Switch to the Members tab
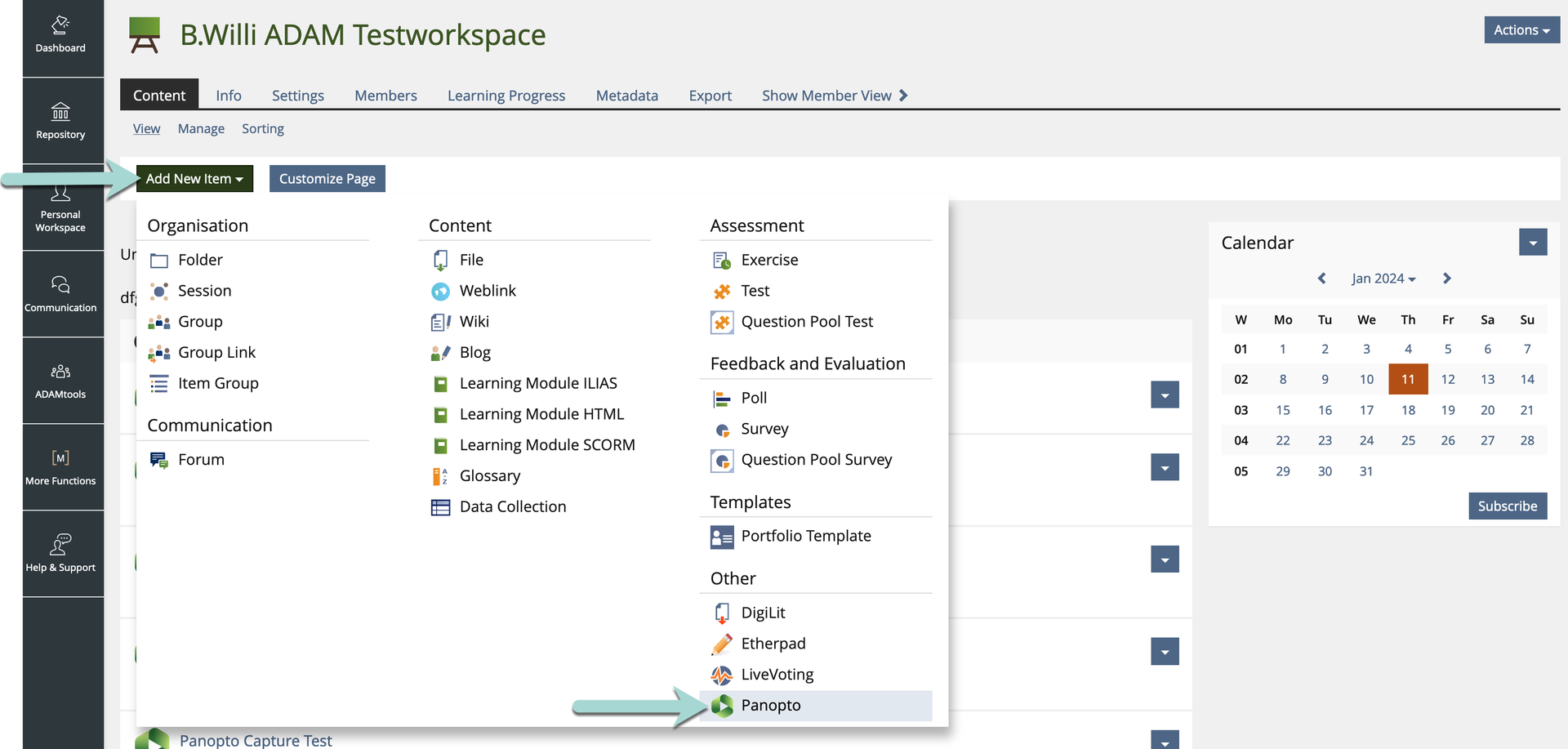This screenshot has width=1568, height=749. click(x=385, y=96)
